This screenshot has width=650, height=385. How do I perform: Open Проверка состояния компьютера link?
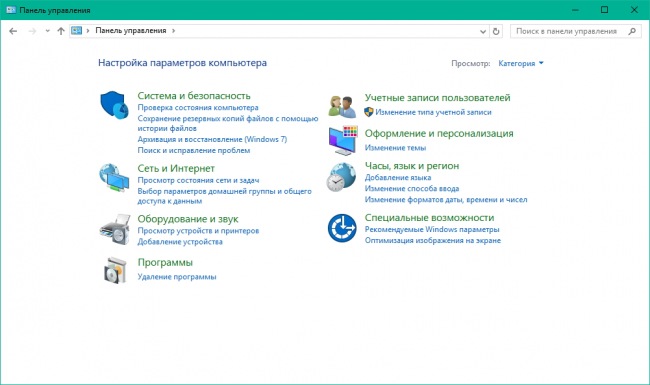coord(198,108)
